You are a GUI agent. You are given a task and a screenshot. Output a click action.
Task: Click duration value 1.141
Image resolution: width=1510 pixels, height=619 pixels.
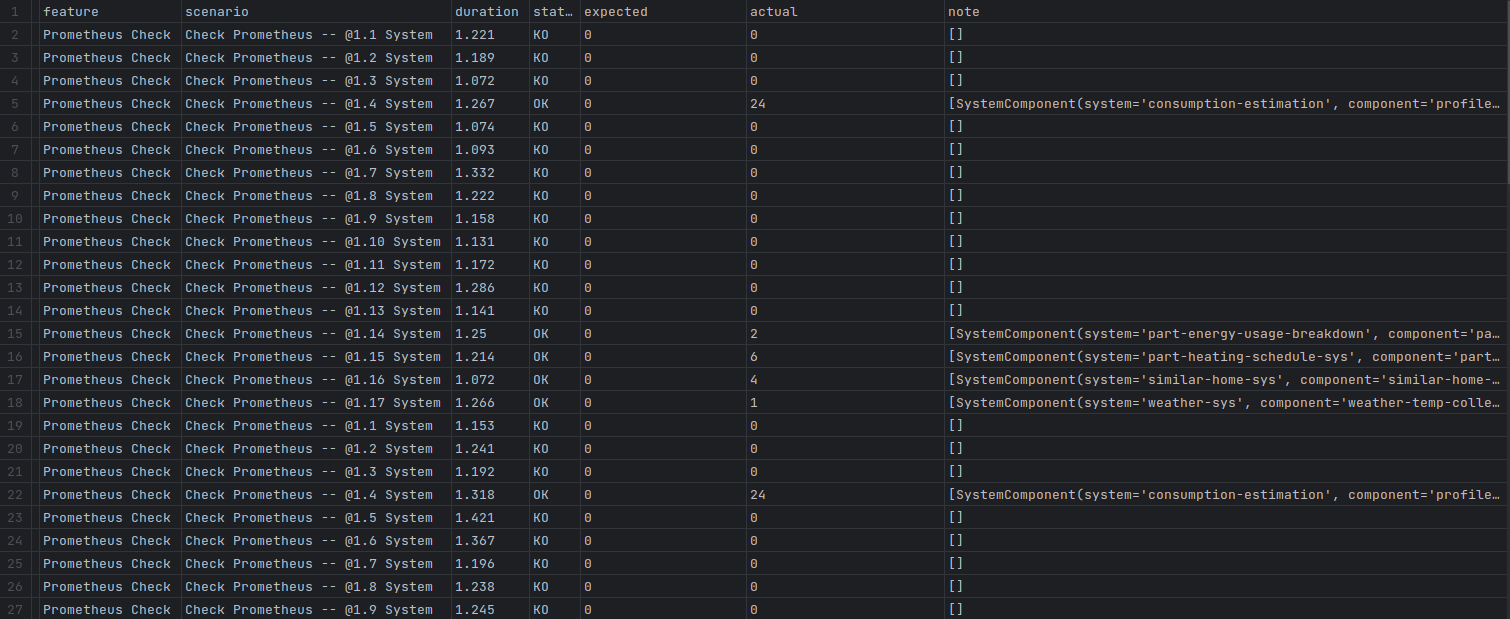(474, 311)
